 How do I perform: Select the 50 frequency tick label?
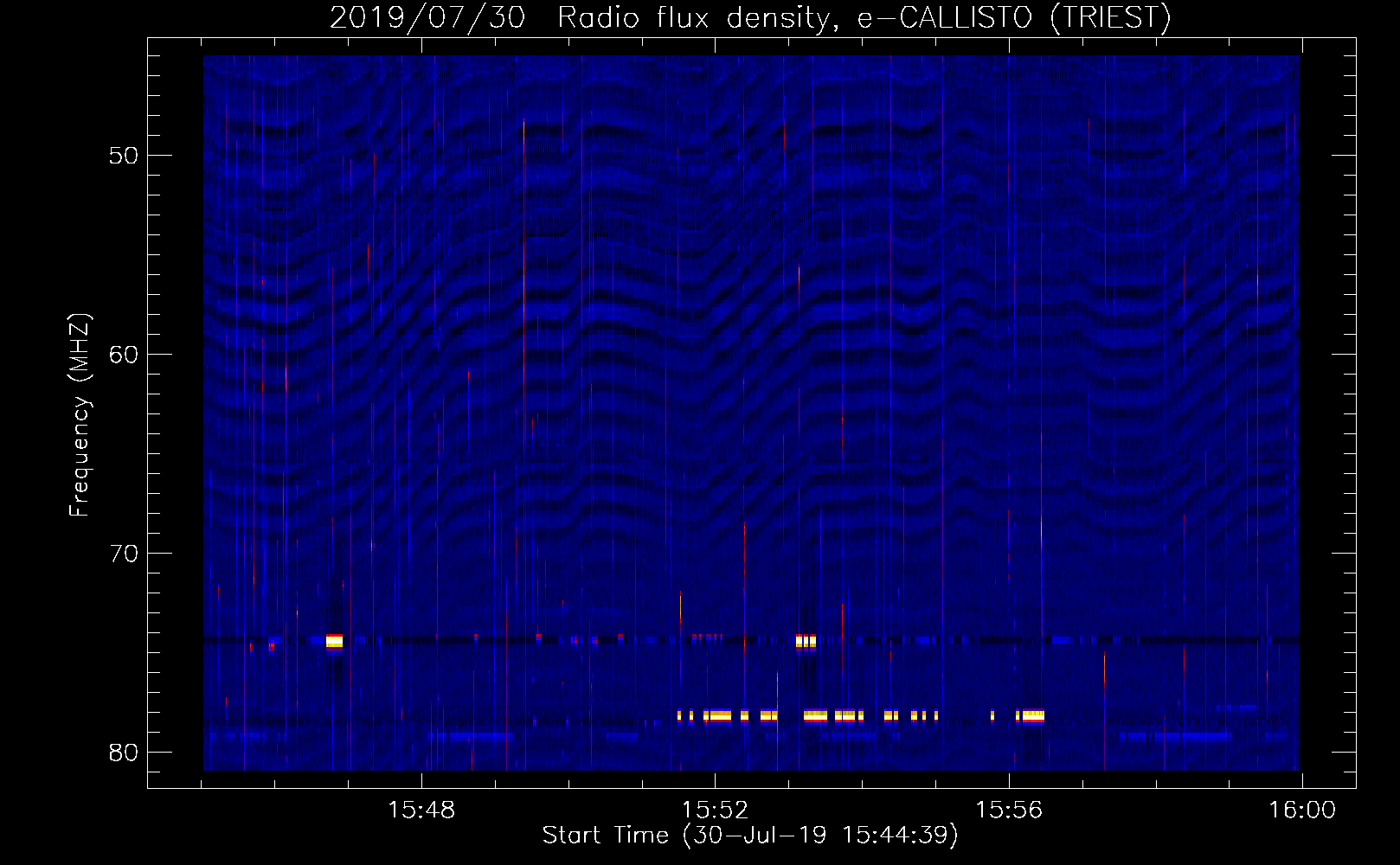pyautogui.click(x=124, y=156)
